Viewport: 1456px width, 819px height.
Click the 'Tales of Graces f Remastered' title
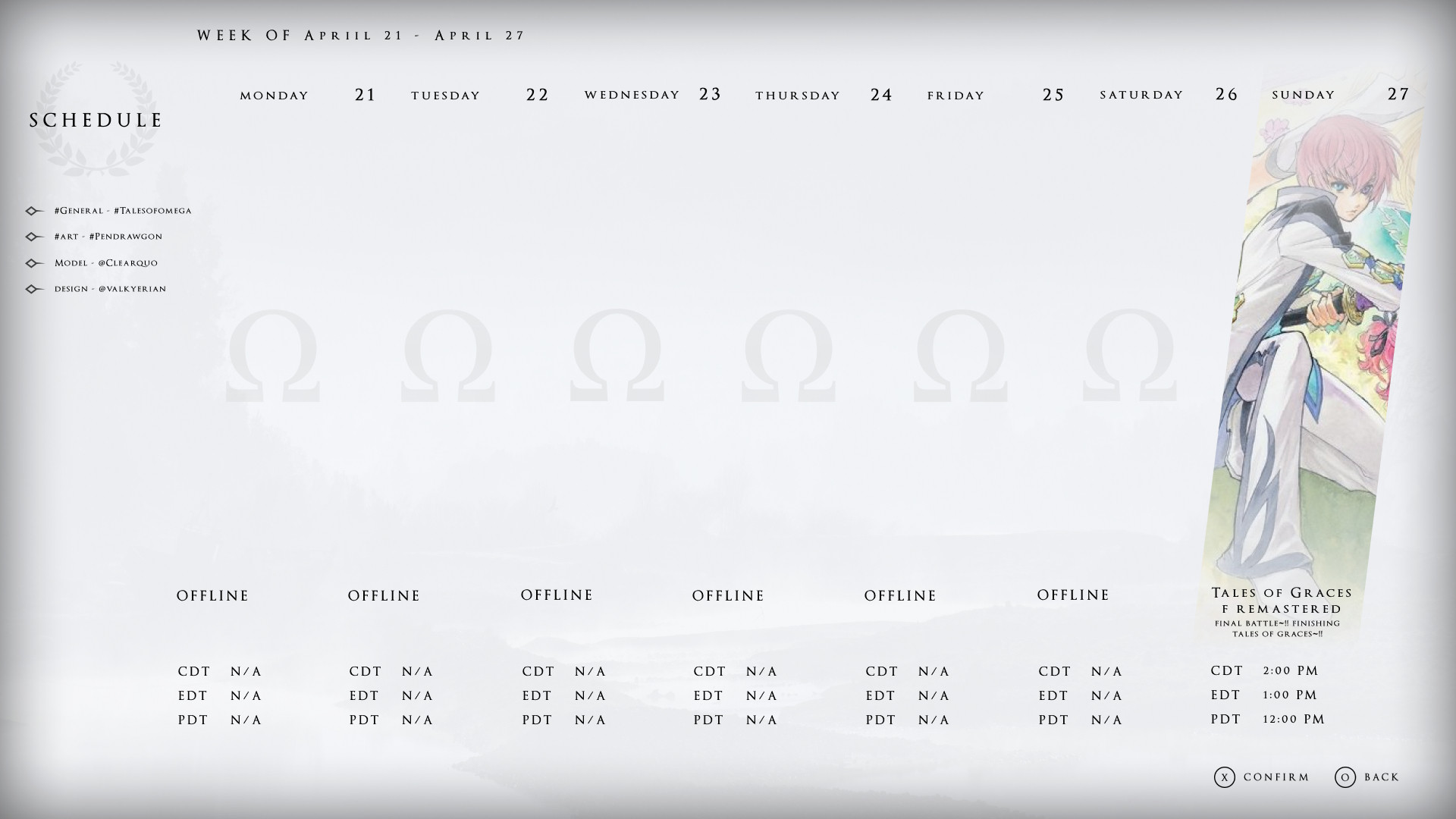click(1282, 601)
